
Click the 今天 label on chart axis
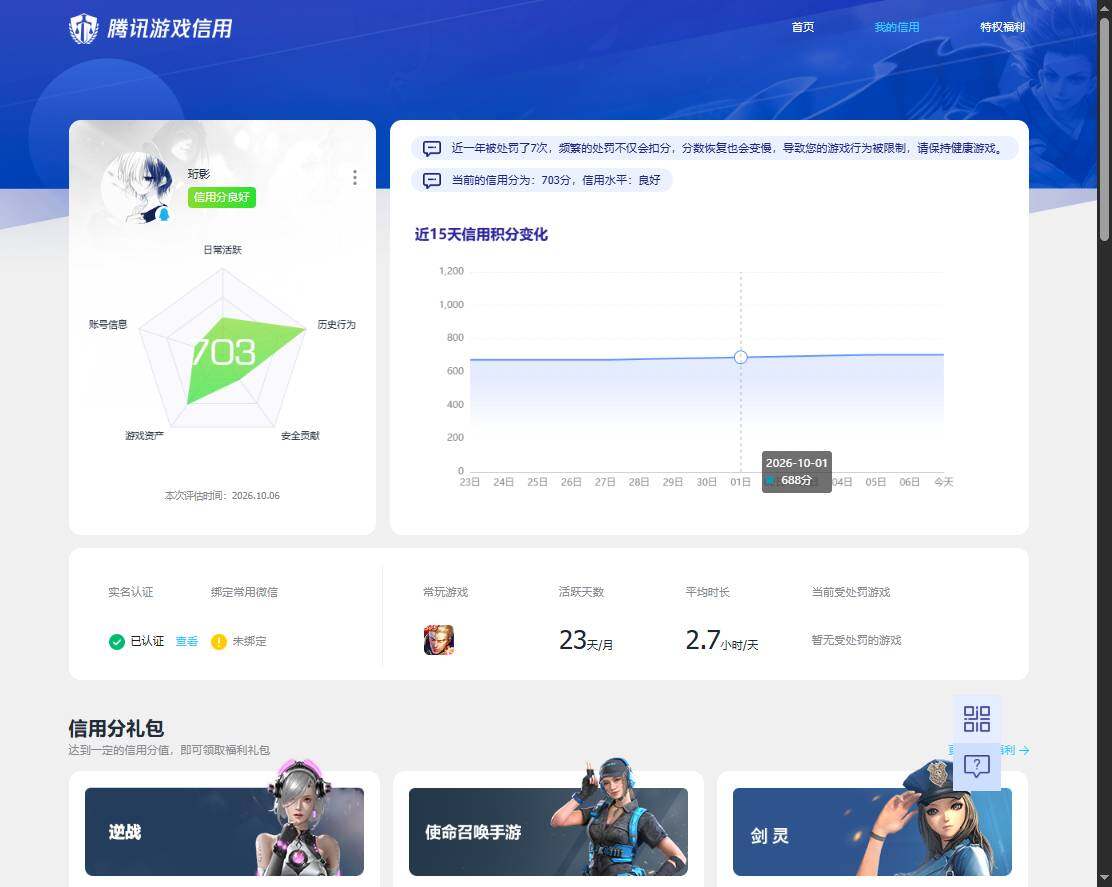click(943, 482)
